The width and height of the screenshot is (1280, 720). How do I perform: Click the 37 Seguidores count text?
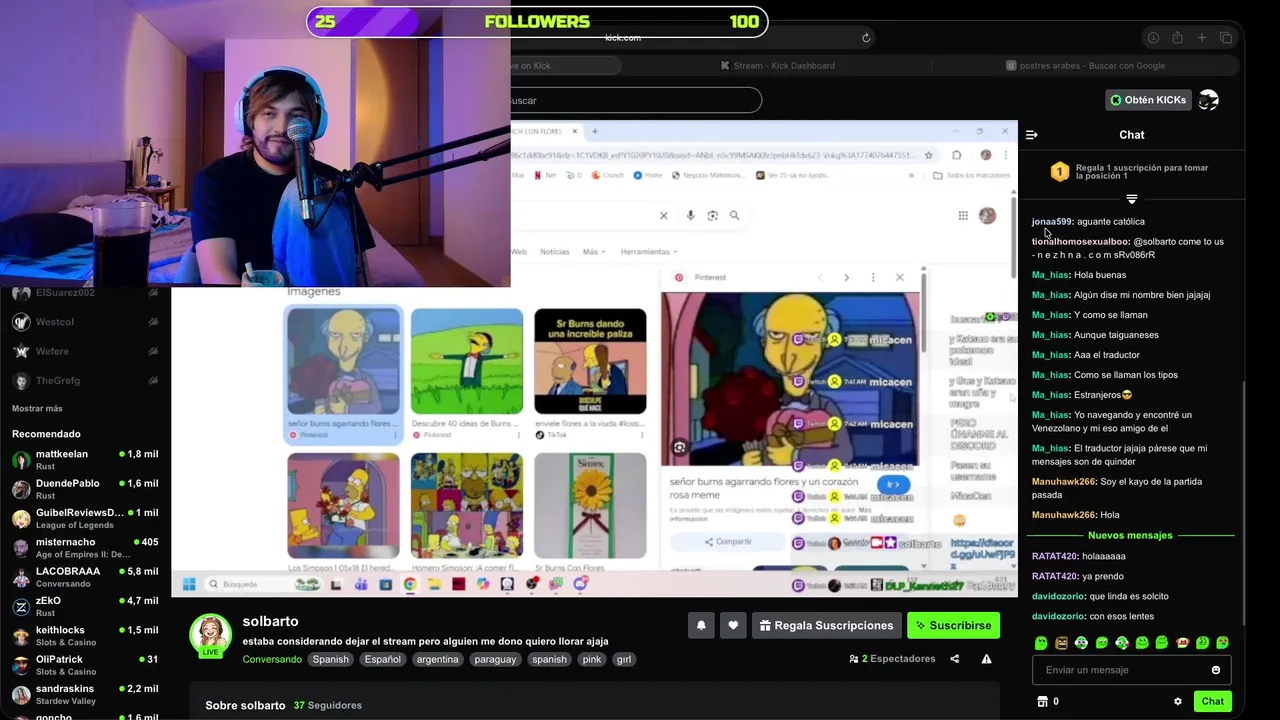tap(328, 705)
